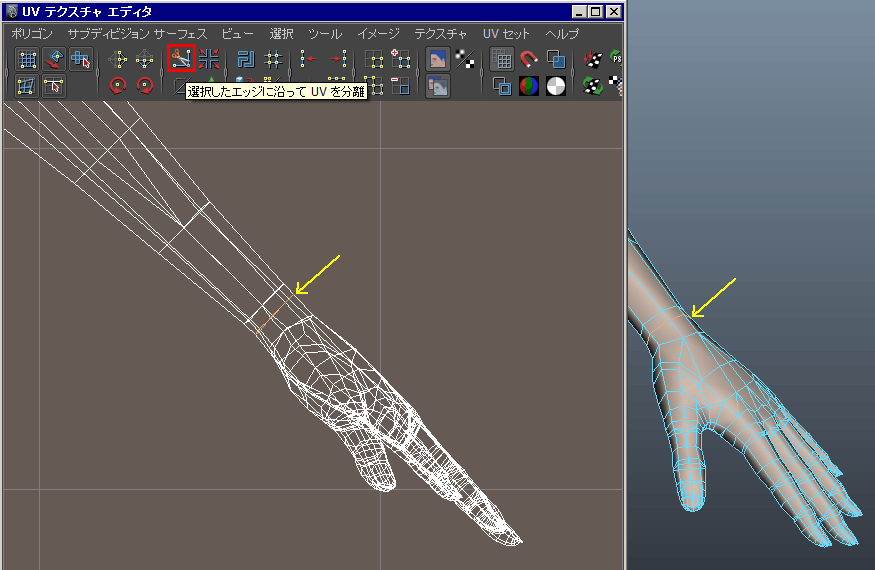This screenshot has width=875, height=570.
Task: Open the テクスチャ menu
Action: (441, 34)
